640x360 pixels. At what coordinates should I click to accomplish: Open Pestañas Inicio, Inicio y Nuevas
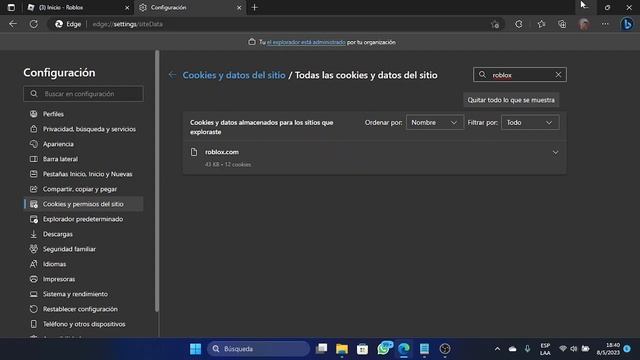point(83,174)
